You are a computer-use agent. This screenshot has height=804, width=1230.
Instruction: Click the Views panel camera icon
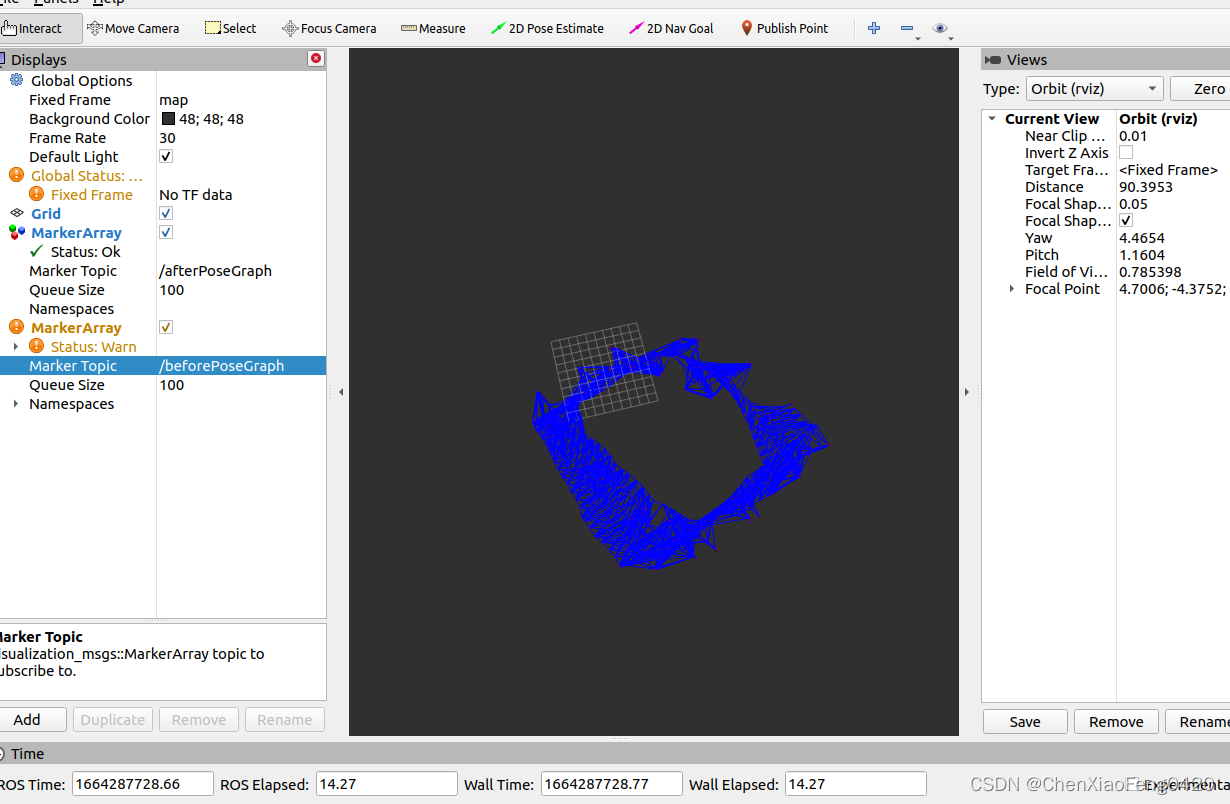[993, 60]
